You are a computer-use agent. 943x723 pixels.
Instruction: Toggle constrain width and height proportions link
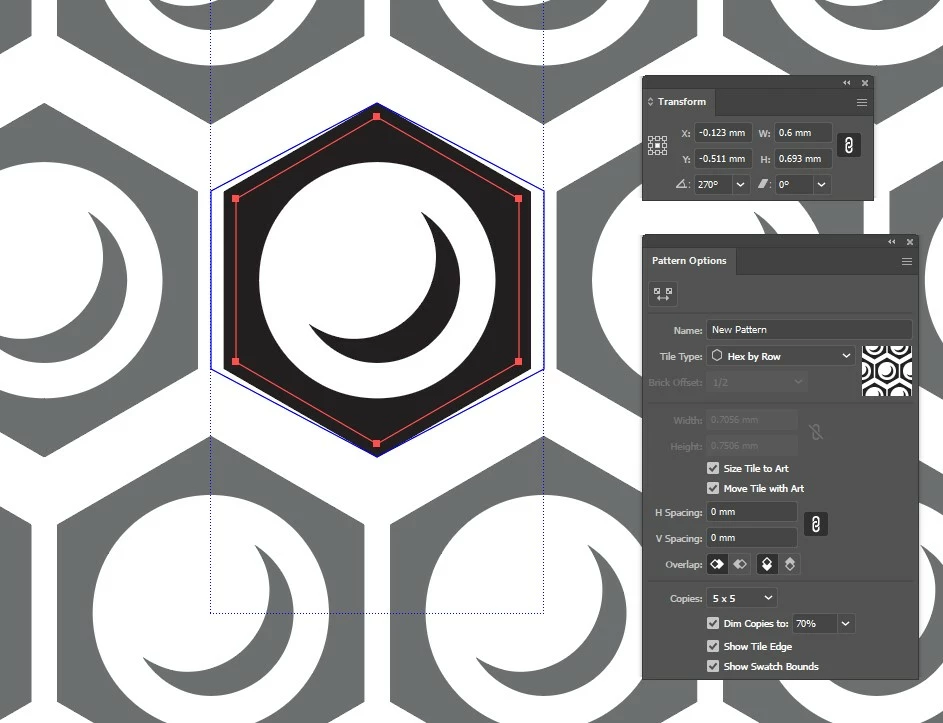[849, 145]
